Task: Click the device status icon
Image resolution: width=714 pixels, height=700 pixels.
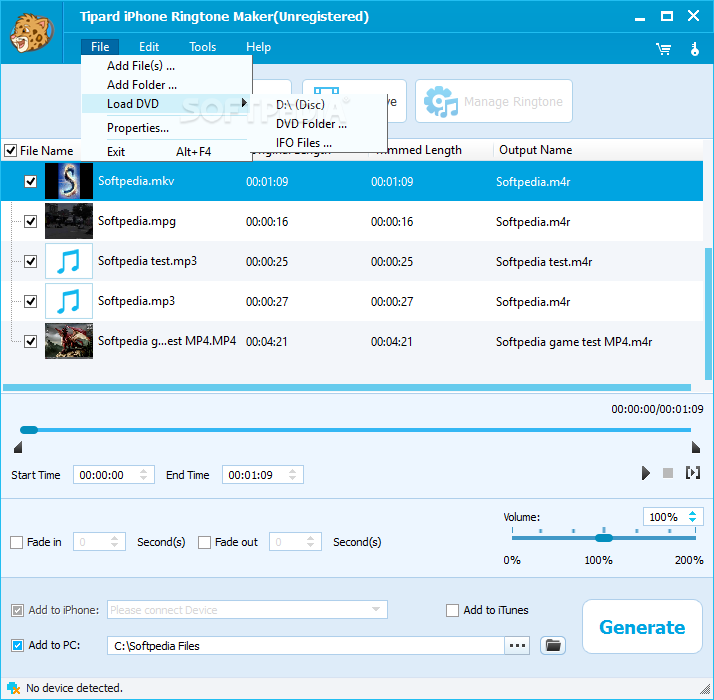Action: [13, 688]
